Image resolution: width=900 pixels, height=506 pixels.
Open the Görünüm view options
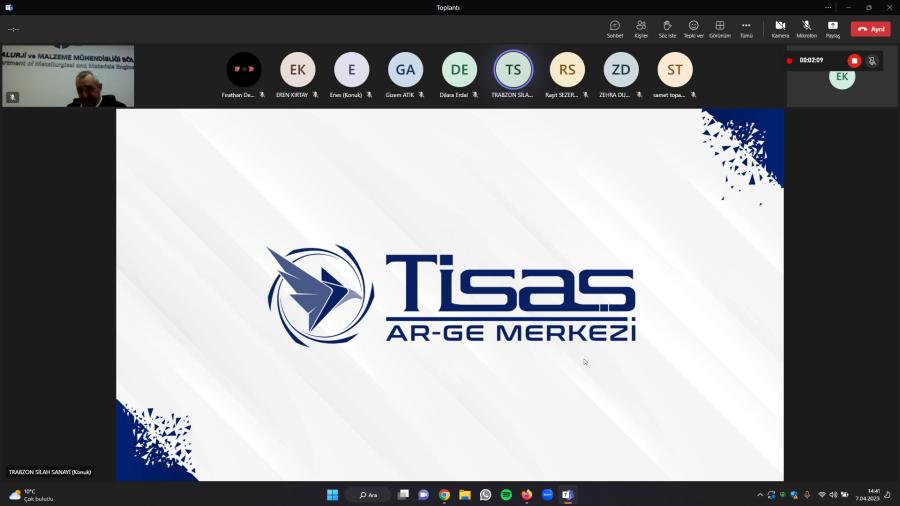coord(720,29)
